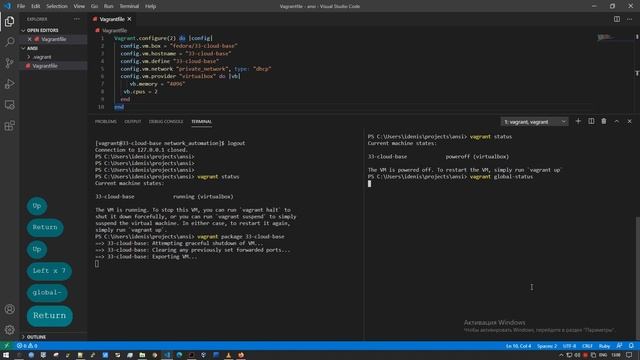Screen dimensions: 640x360
Task: Open the Windows Start menu
Action: [6, 355]
